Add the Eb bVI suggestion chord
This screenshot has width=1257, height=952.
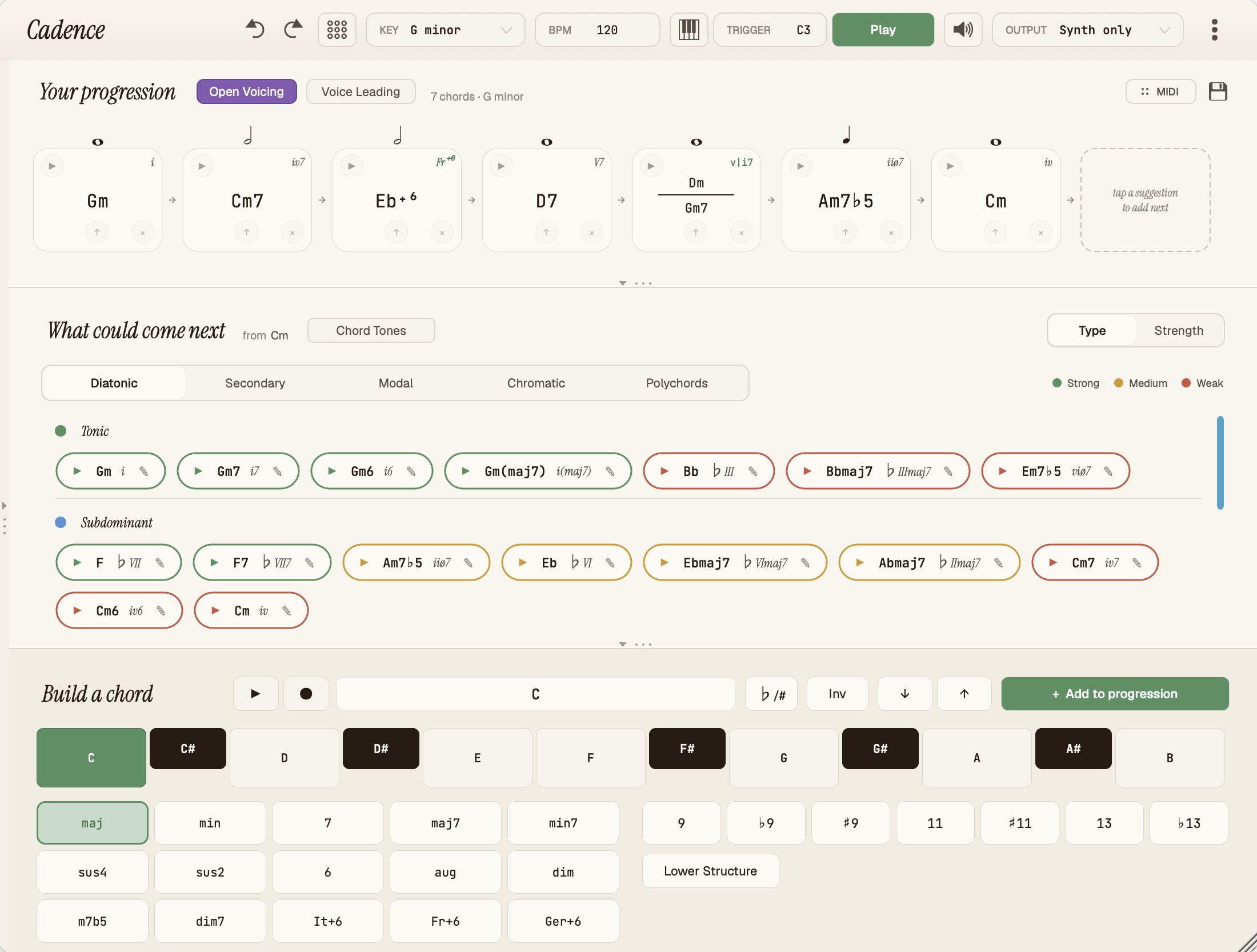click(567, 563)
